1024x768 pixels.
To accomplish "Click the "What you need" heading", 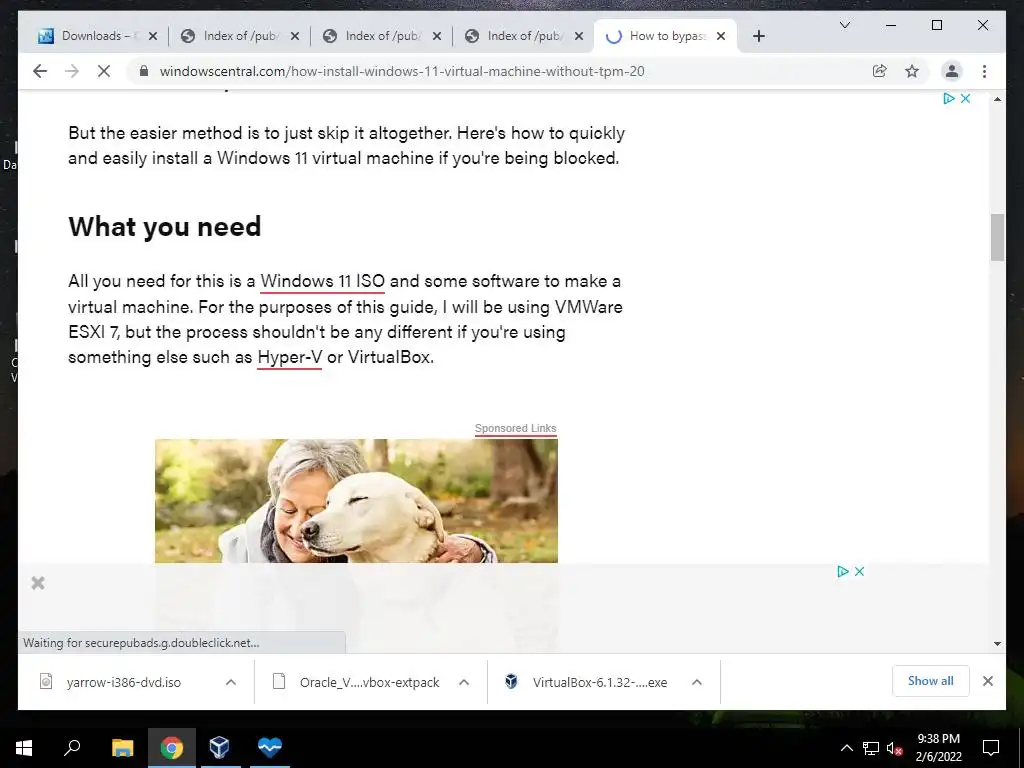I will click(165, 227).
